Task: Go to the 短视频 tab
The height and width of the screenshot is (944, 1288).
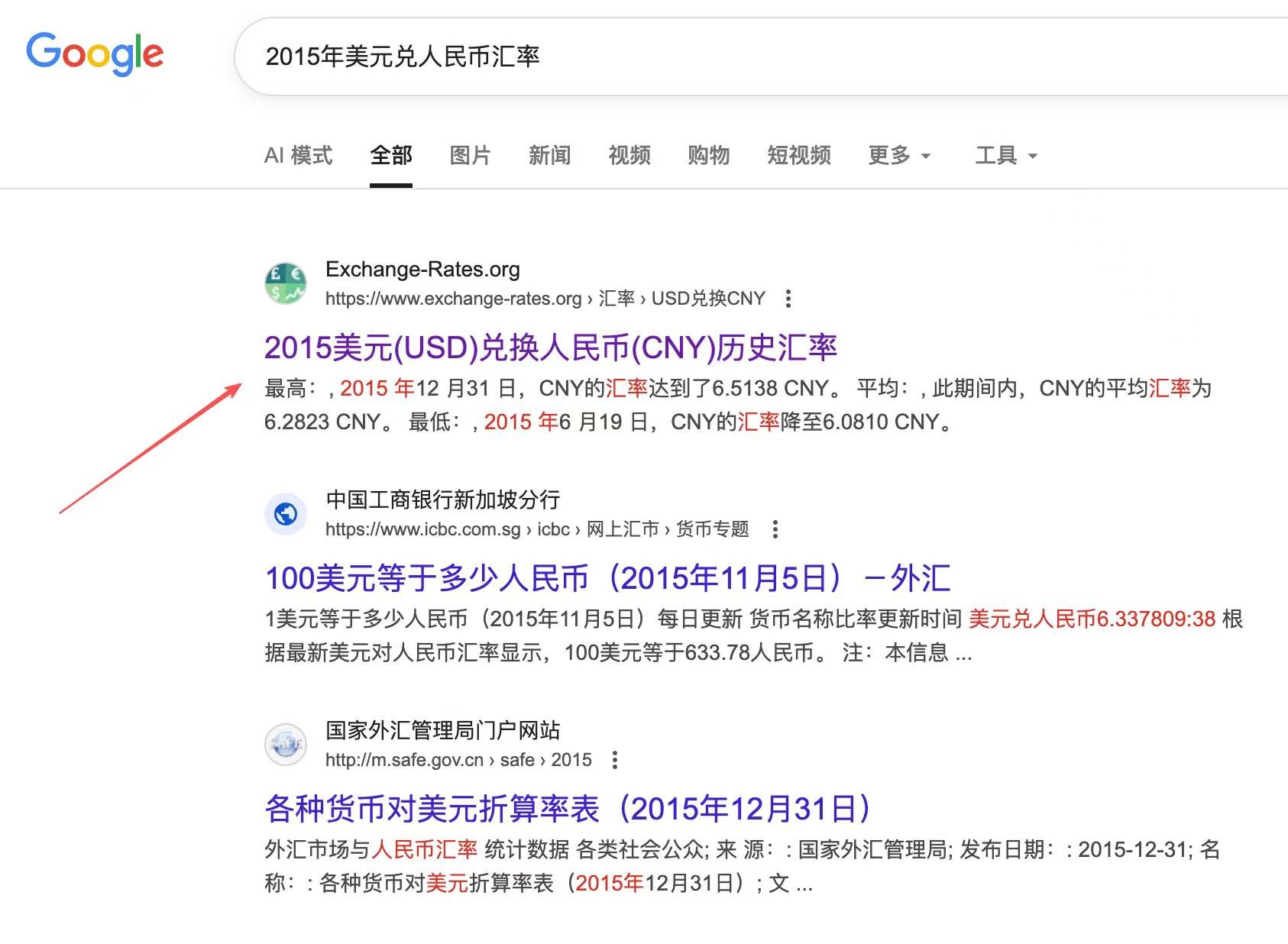Action: click(799, 156)
